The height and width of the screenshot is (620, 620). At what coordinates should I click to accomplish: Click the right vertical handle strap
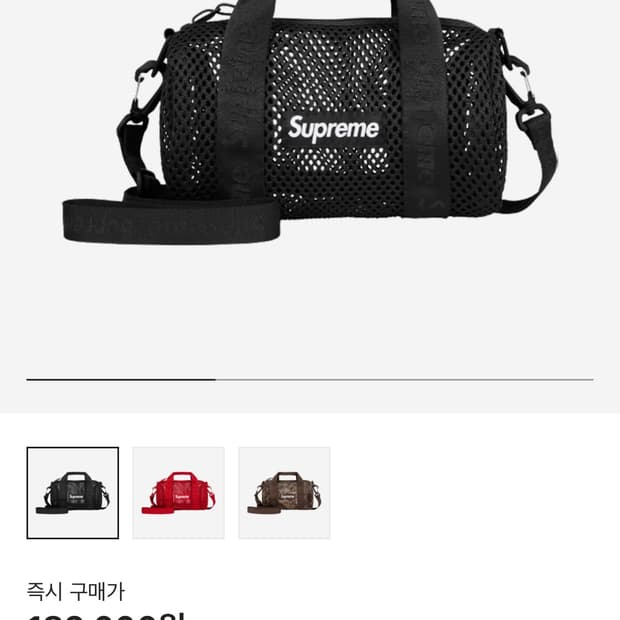(x=422, y=107)
